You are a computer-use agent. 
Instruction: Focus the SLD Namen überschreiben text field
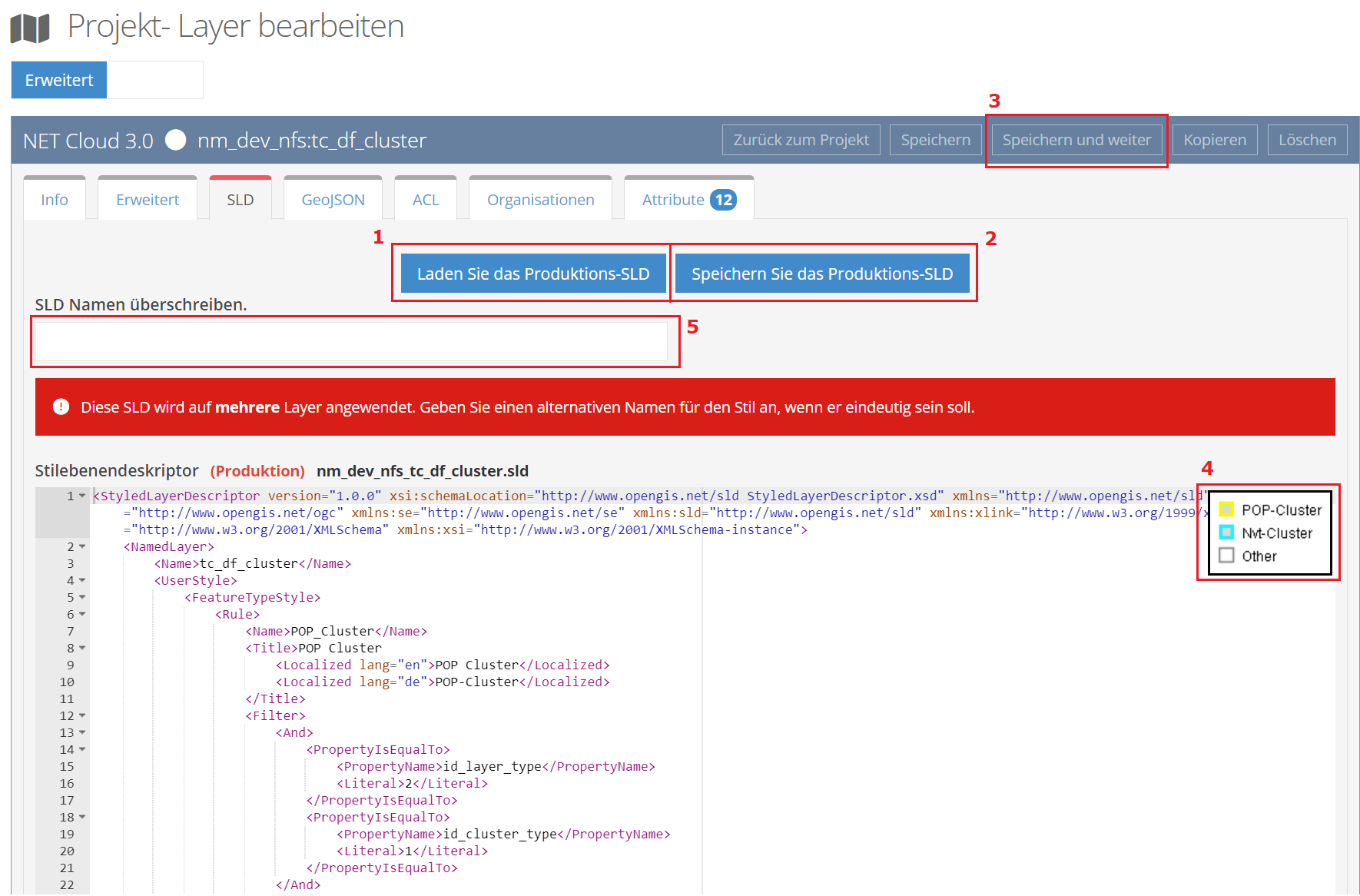pos(351,341)
